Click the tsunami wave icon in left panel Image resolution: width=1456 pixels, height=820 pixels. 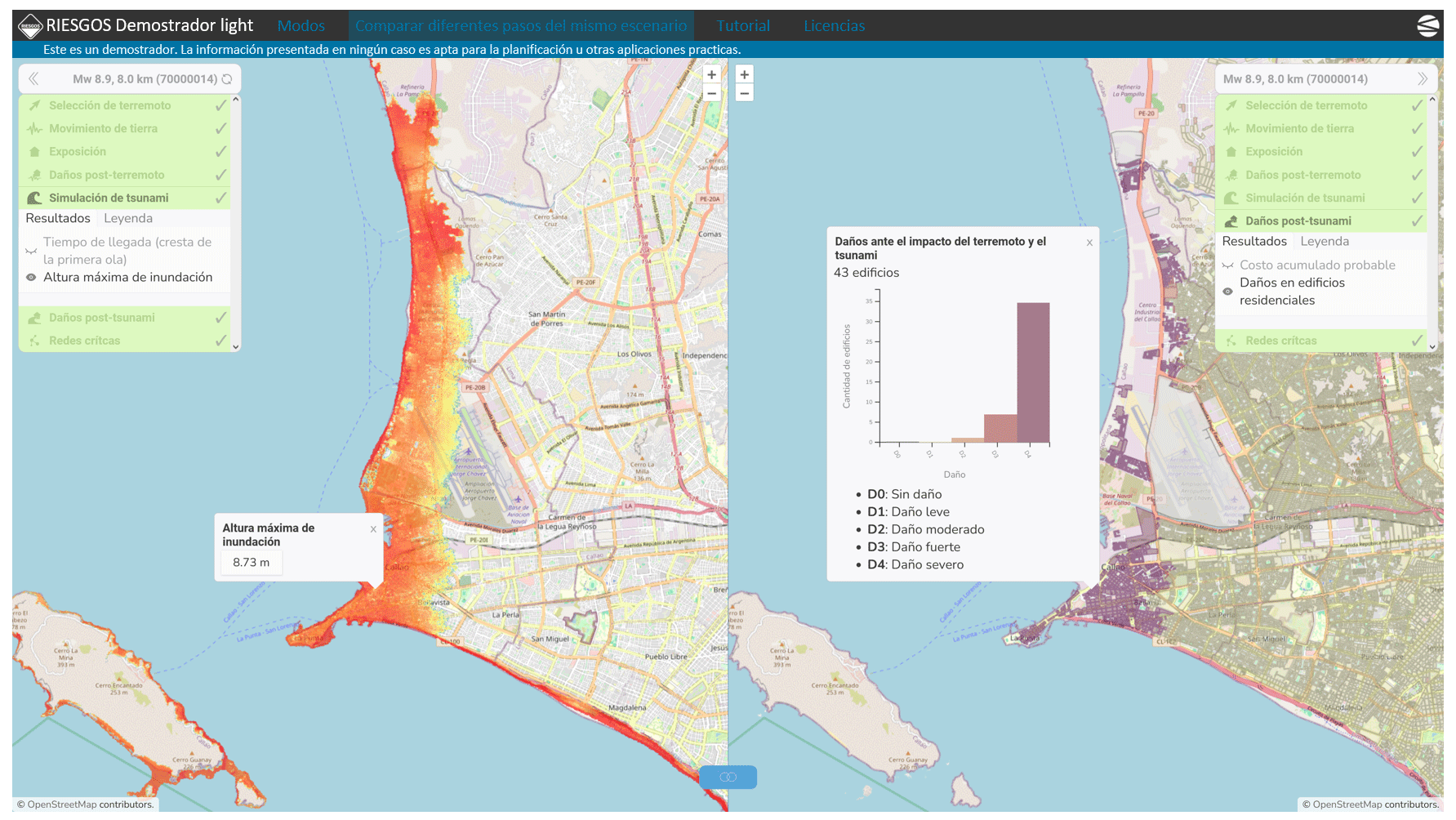[x=34, y=198]
